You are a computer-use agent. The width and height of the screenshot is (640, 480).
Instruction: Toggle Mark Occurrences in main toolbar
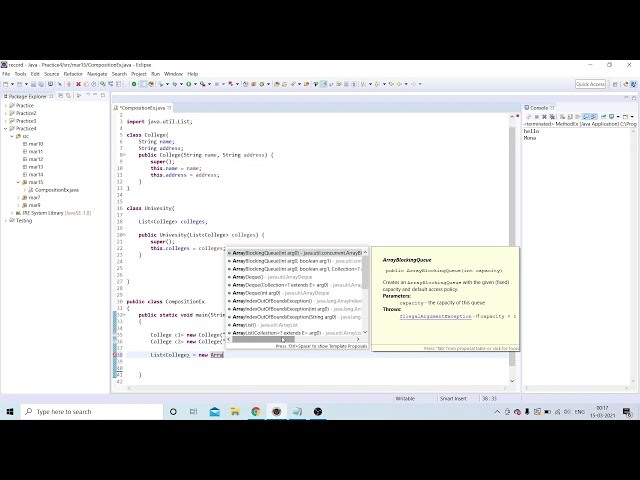(324, 84)
